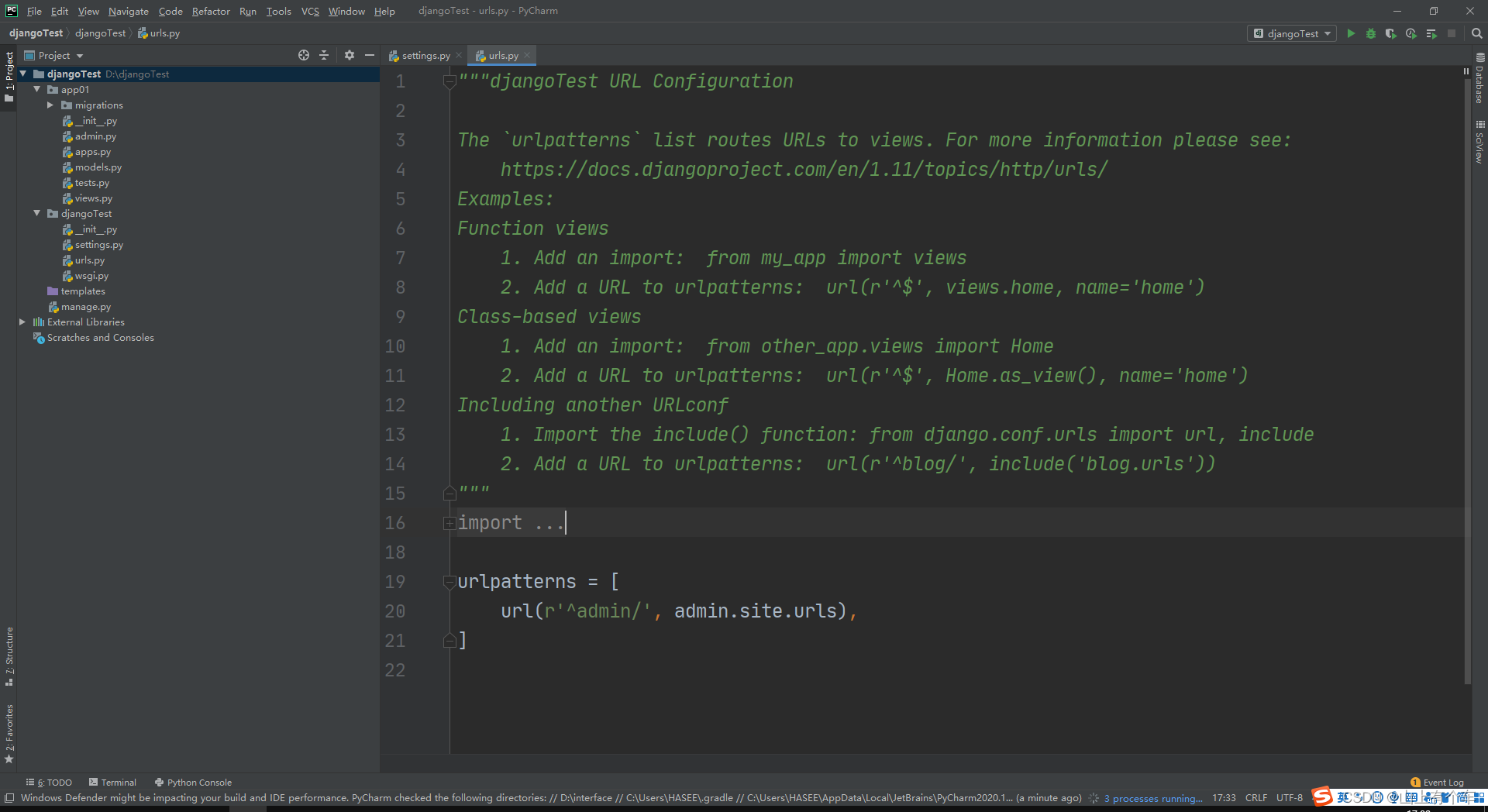Image resolution: width=1488 pixels, height=812 pixels.
Task: Click UTF-8 encoding in status bar
Action: point(1290,798)
